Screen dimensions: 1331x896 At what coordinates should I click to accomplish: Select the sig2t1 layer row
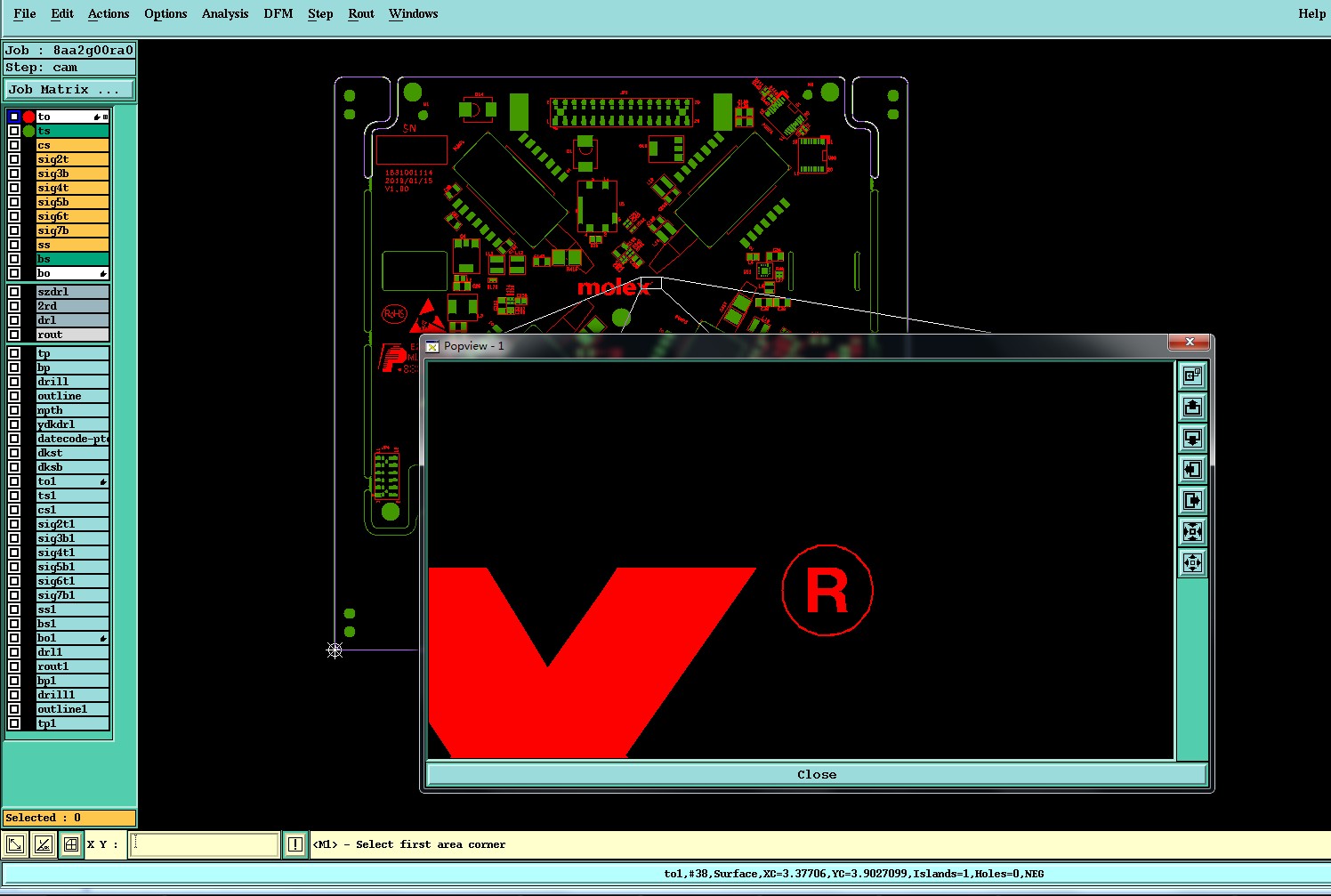[x=72, y=524]
